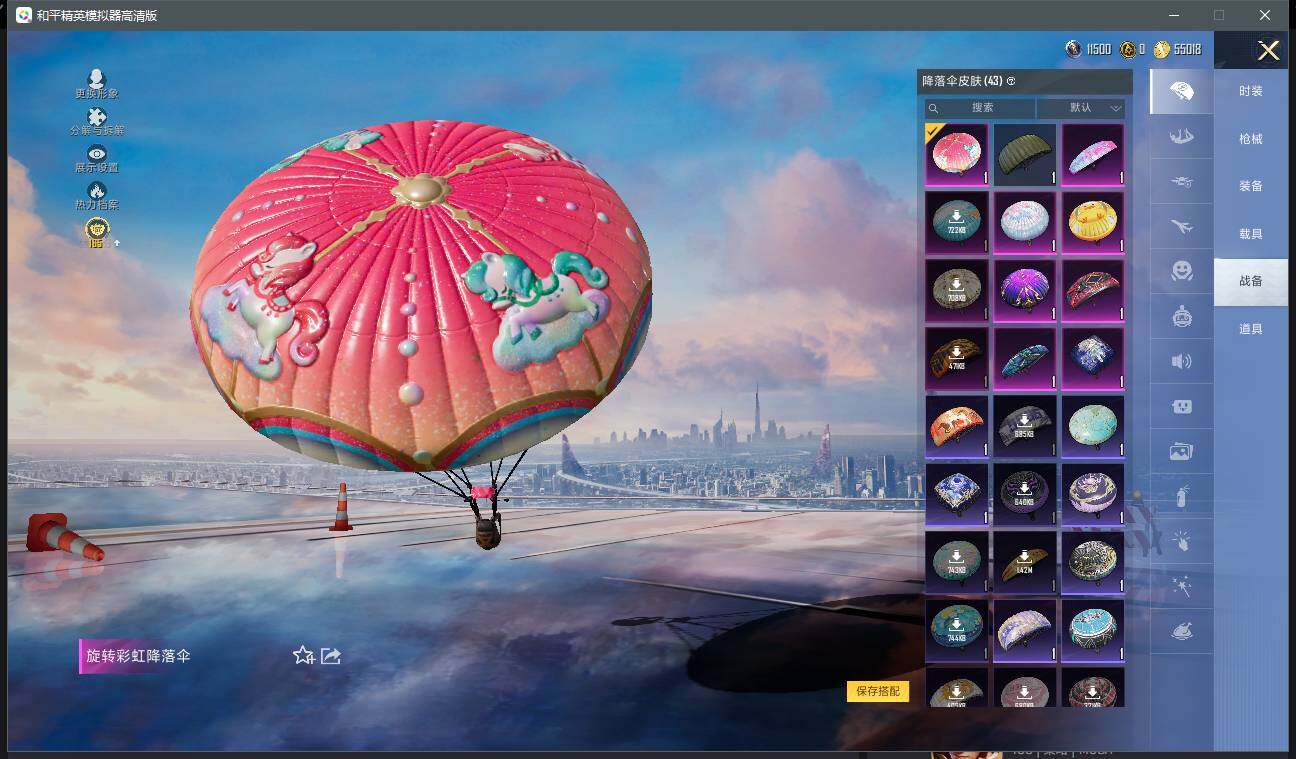Download the 722KB teal parachute skin
The image size is (1296, 759).
[957, 222]
